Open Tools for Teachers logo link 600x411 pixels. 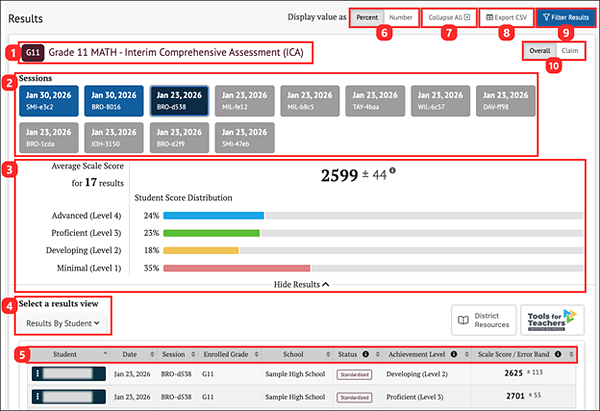point(552,320)
